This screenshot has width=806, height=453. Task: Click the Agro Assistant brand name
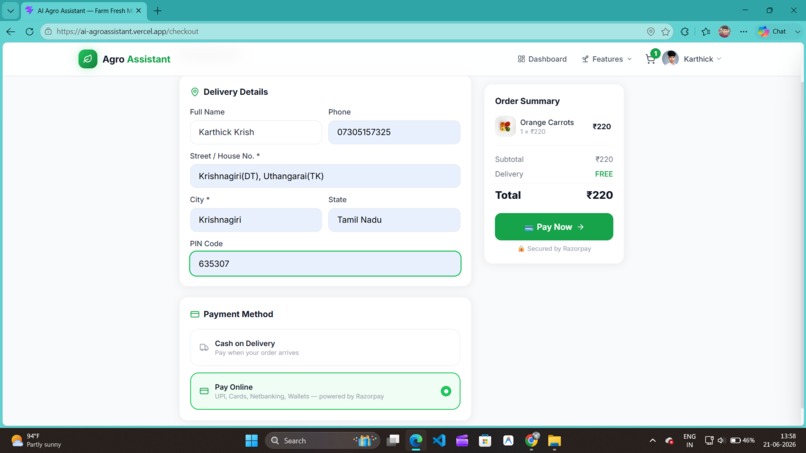click(136, 59)
